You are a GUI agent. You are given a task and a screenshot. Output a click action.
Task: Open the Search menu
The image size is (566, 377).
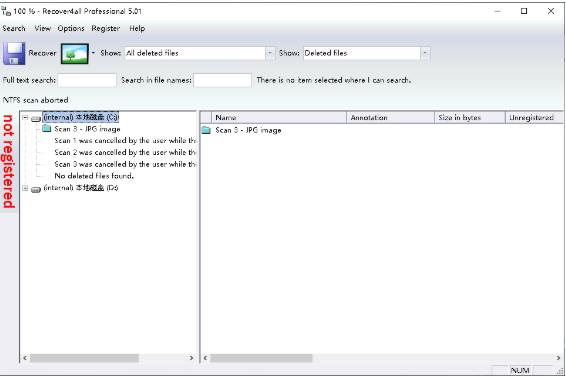coord(14,28)
